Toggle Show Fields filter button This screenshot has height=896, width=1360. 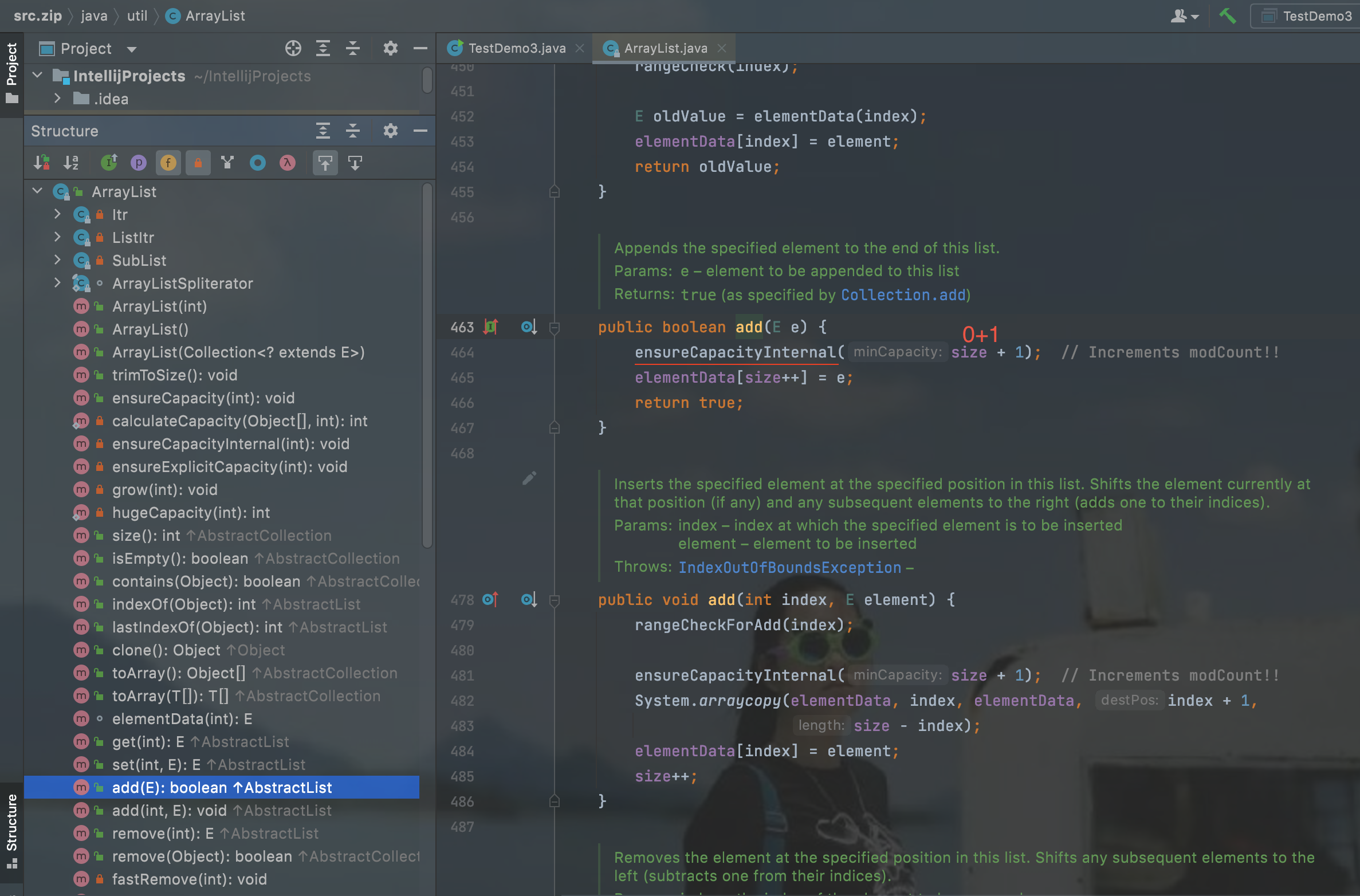click(168, 163)
